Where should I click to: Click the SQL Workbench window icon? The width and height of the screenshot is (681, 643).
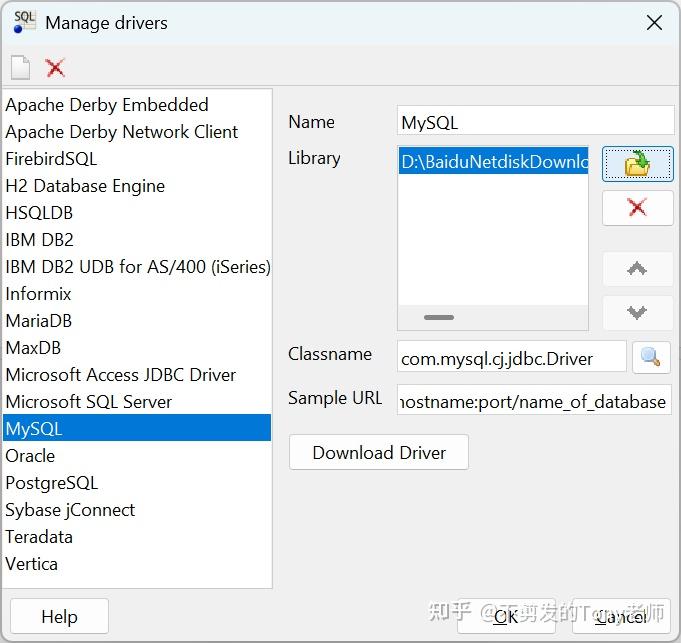(24, 22)
